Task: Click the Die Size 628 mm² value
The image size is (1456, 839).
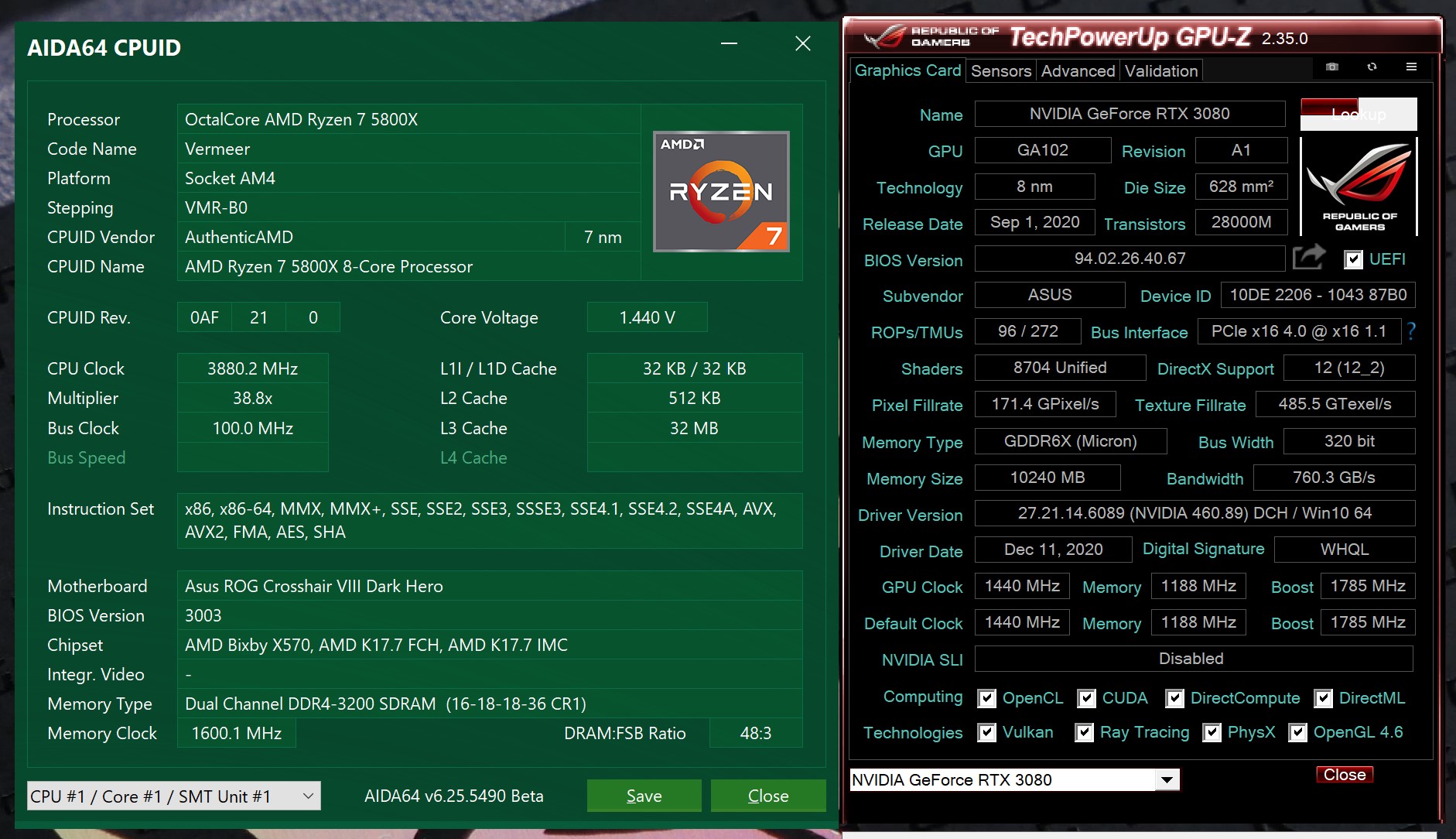Action: click(1241, 187)
